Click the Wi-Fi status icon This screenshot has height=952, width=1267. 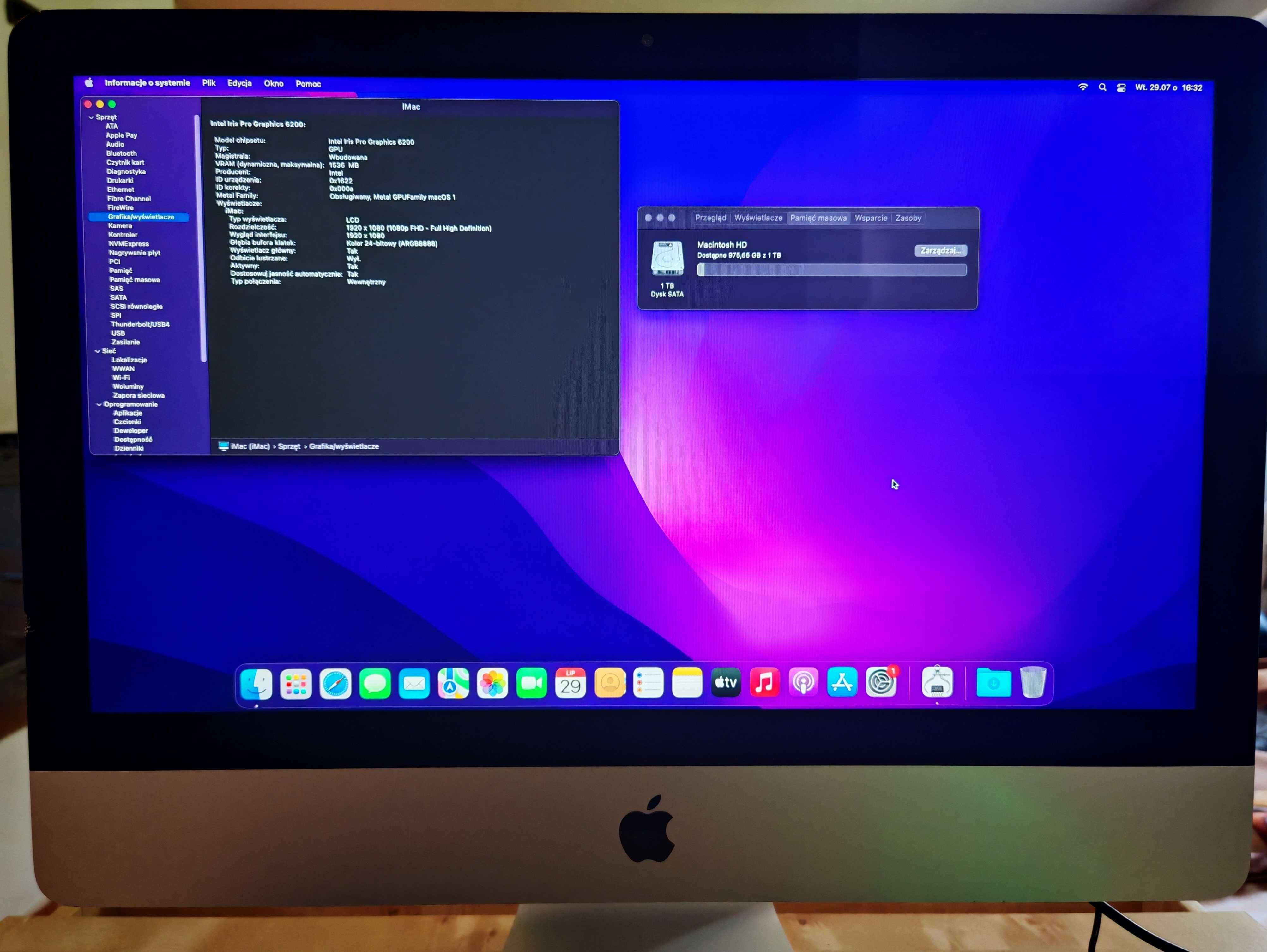click(x=1083, y=87)
